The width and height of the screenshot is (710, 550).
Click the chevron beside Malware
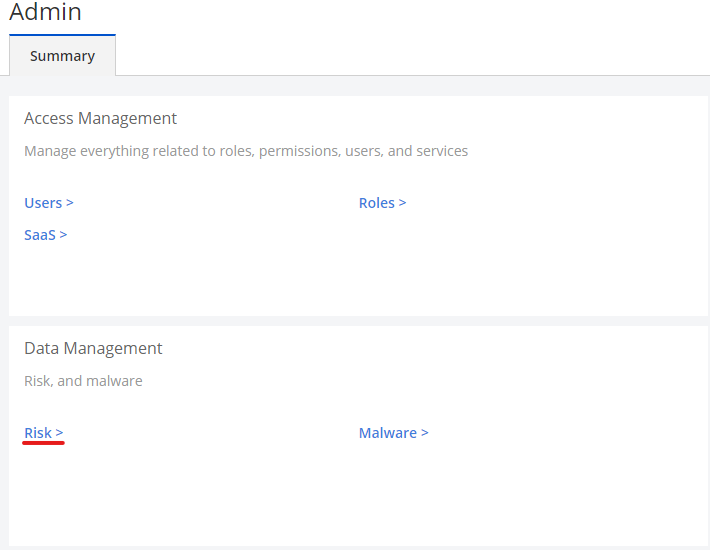coord(424,433)
